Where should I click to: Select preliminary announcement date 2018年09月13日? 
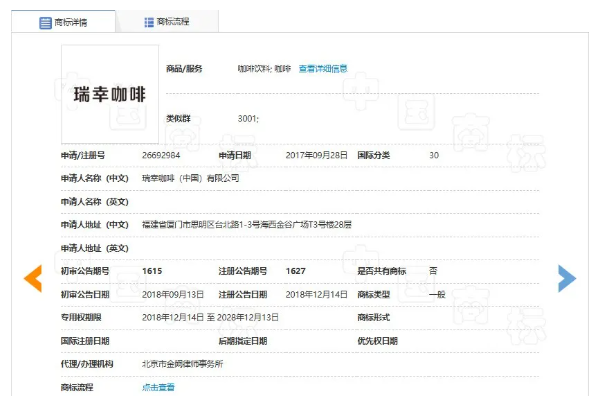click(x=173, y=294)
